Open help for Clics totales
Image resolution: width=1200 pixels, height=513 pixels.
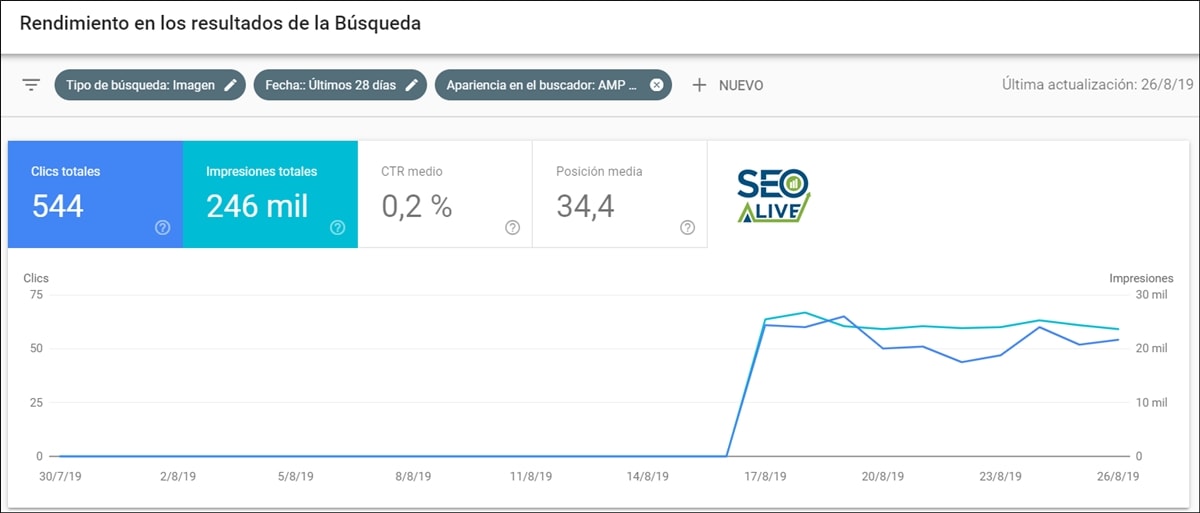click(x=162, y=228)
